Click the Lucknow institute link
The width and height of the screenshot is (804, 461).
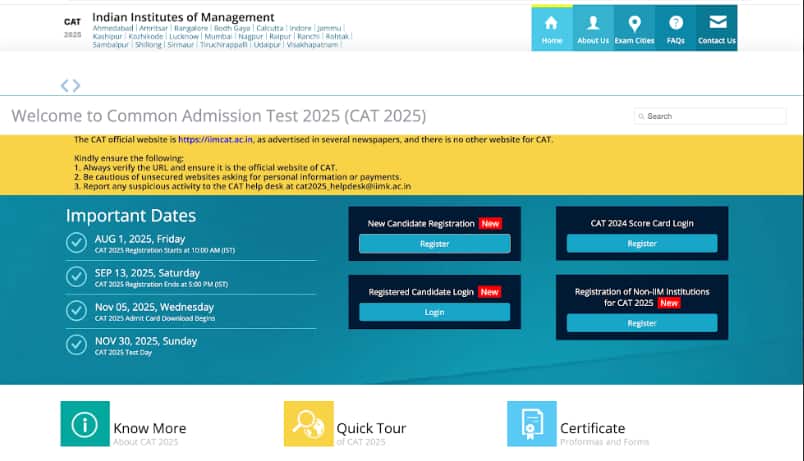(184, 36)
